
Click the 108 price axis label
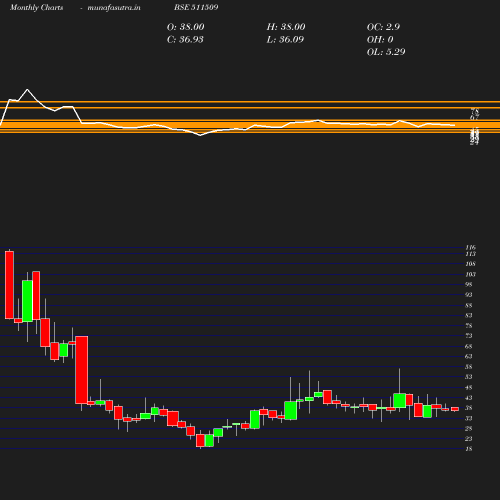[x=470, y=264]
